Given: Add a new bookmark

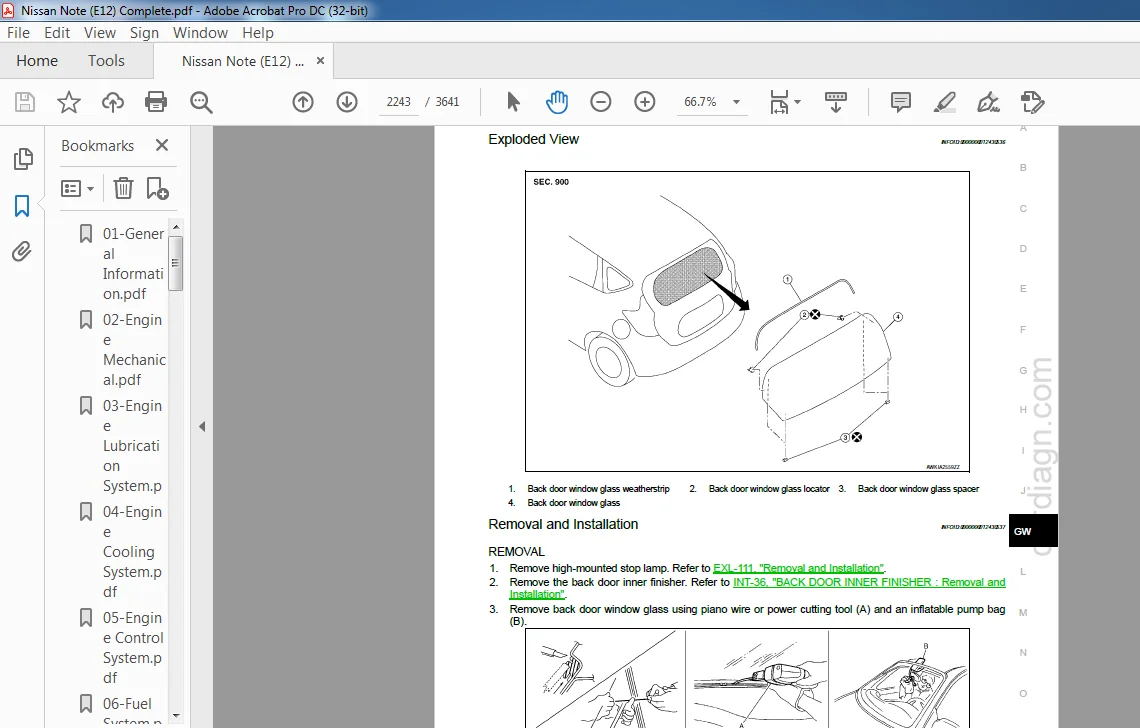Looking at the screenshot, I should click(157, 188).
